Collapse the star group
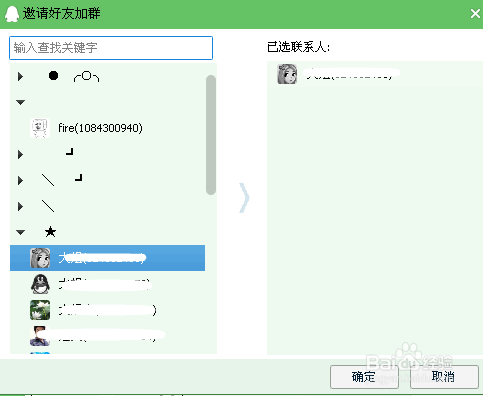483x396 pixels. [x=20, y=232]
